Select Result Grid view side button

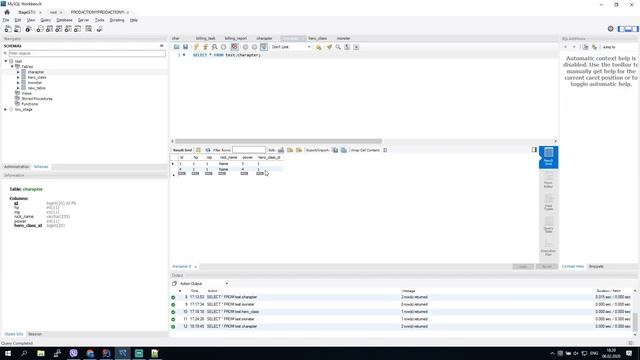(549, 157)
